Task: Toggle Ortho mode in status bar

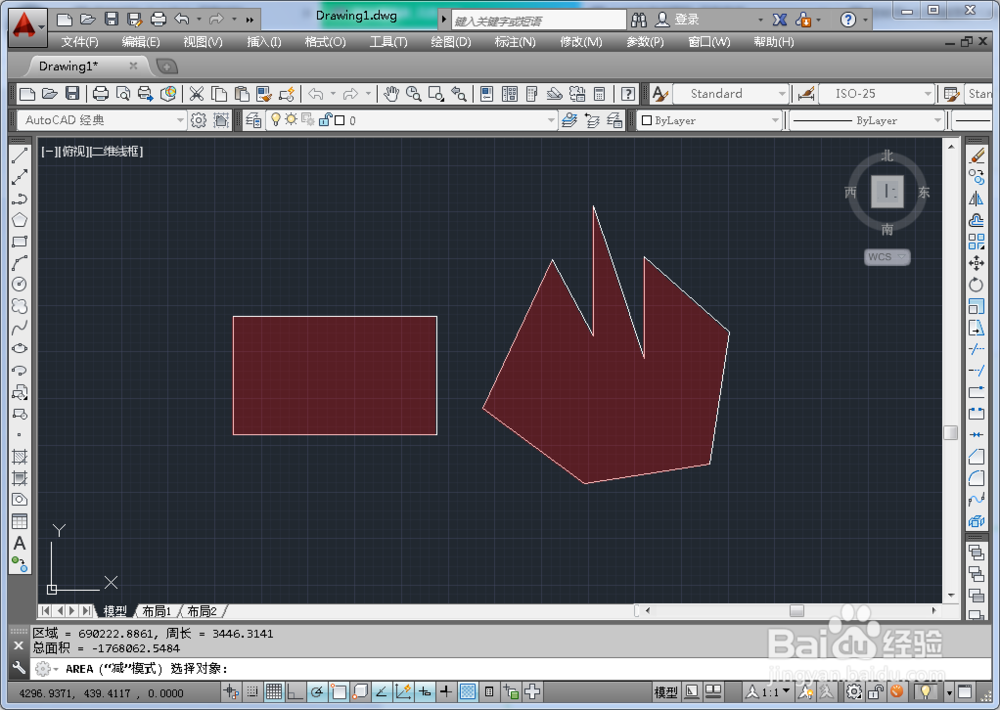Action: click(x=295, y=692)
